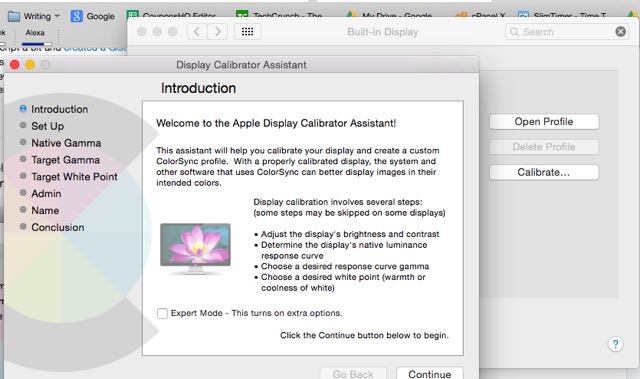Click the Continue button
Screen dimensions: 640x379
point(430,373)
